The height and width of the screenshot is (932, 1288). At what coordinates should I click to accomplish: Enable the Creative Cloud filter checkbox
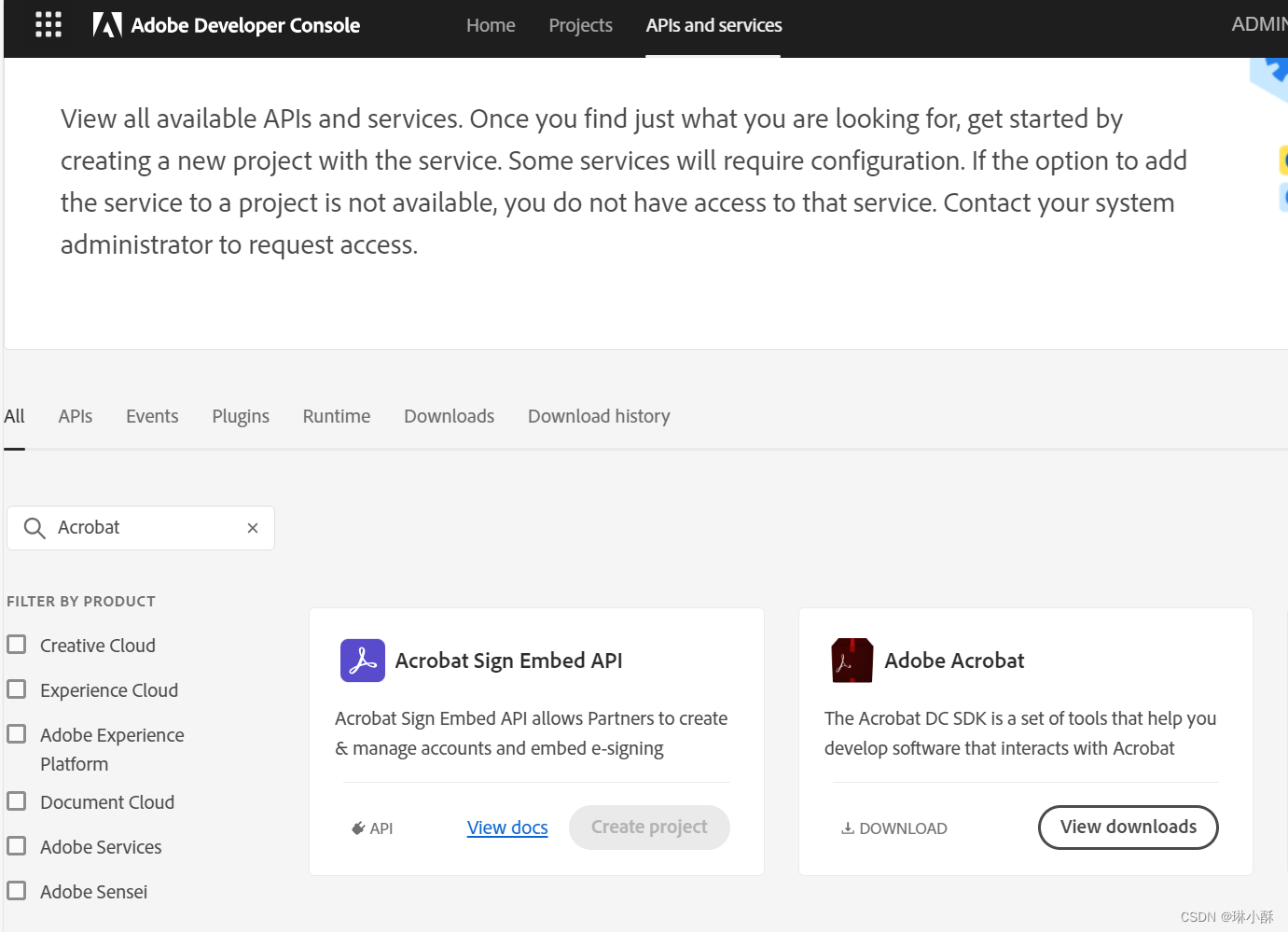click(16, 644)
